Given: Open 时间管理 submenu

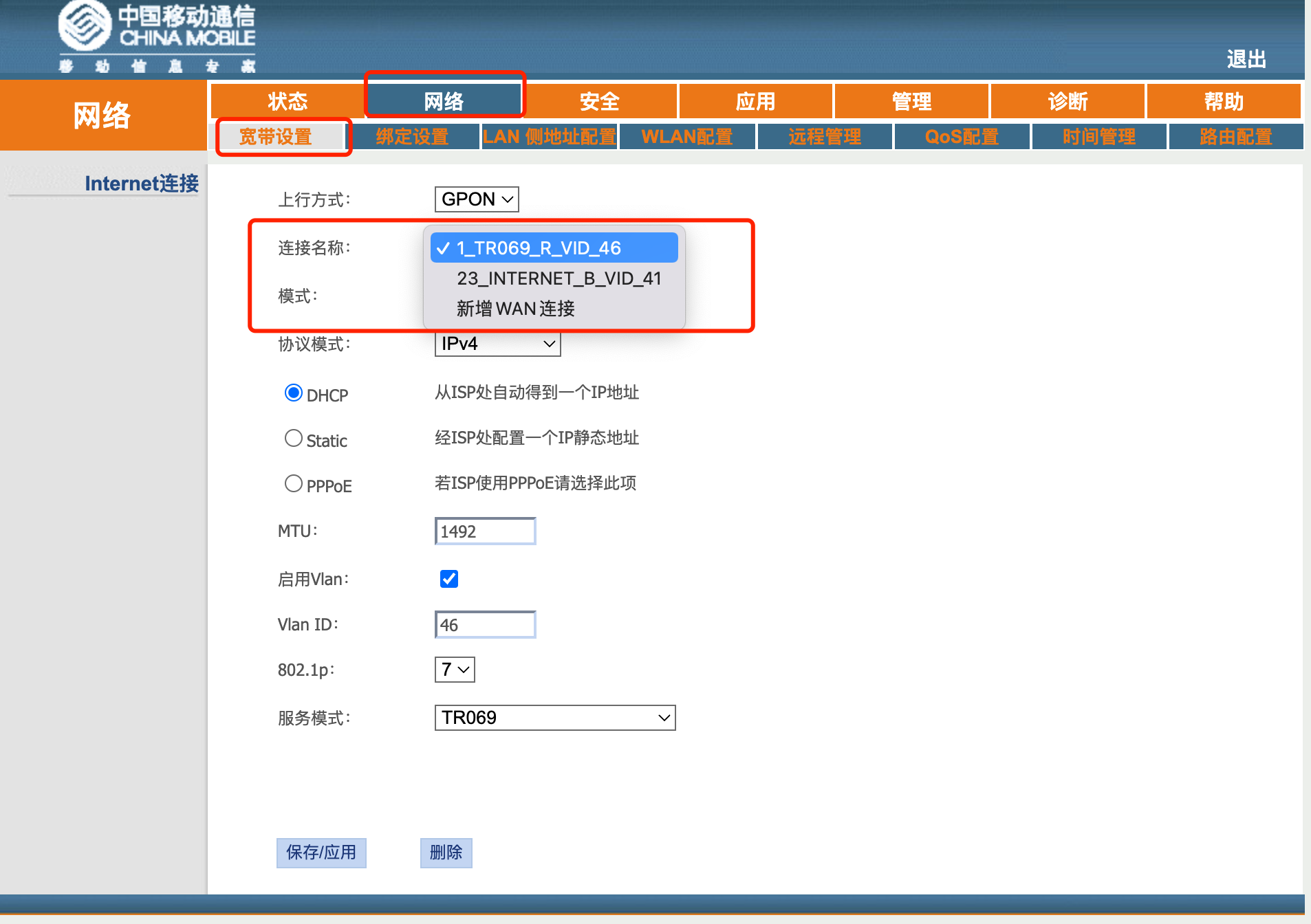Looking at the screenshot, I should pyautogui.click(x=1099, y=137).
